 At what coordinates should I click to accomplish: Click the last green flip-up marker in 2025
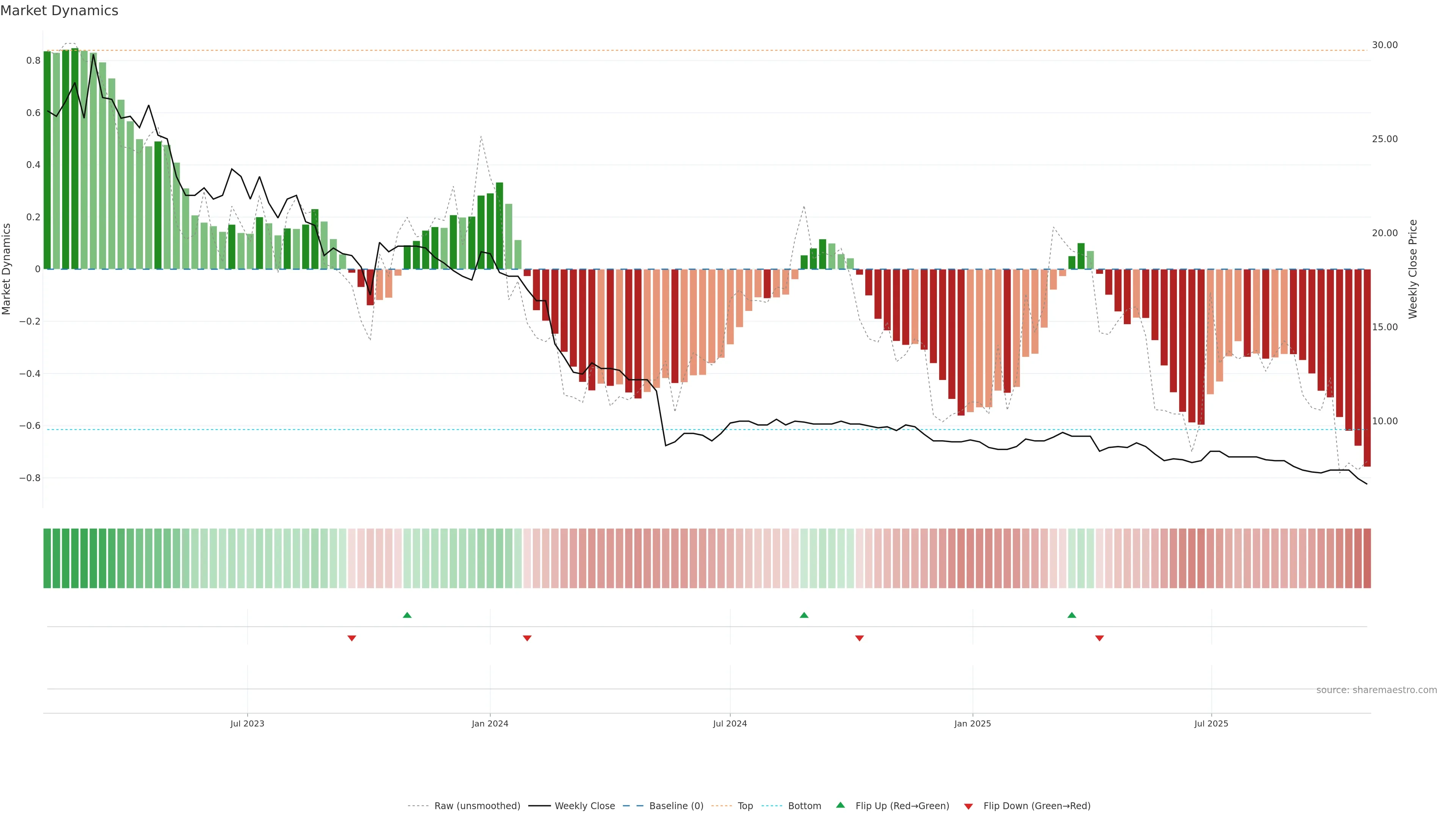coord(1072,615)
